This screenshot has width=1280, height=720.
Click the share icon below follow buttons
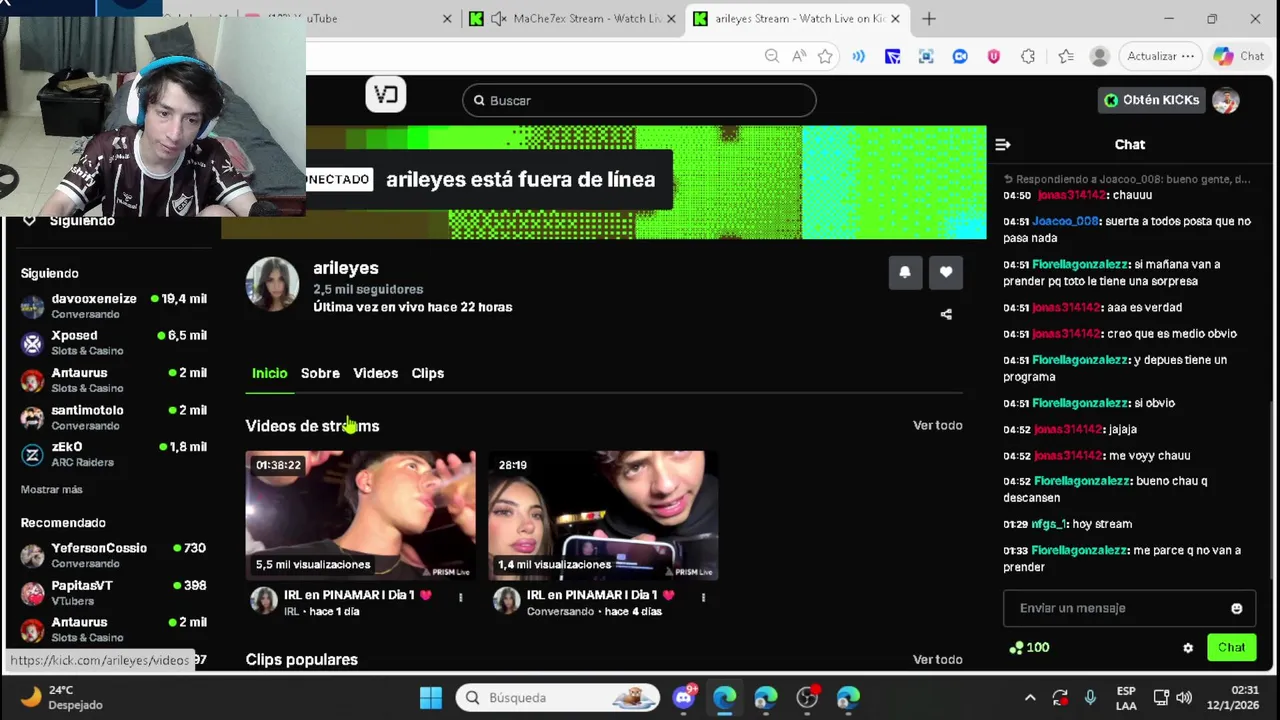pos(946,314)
